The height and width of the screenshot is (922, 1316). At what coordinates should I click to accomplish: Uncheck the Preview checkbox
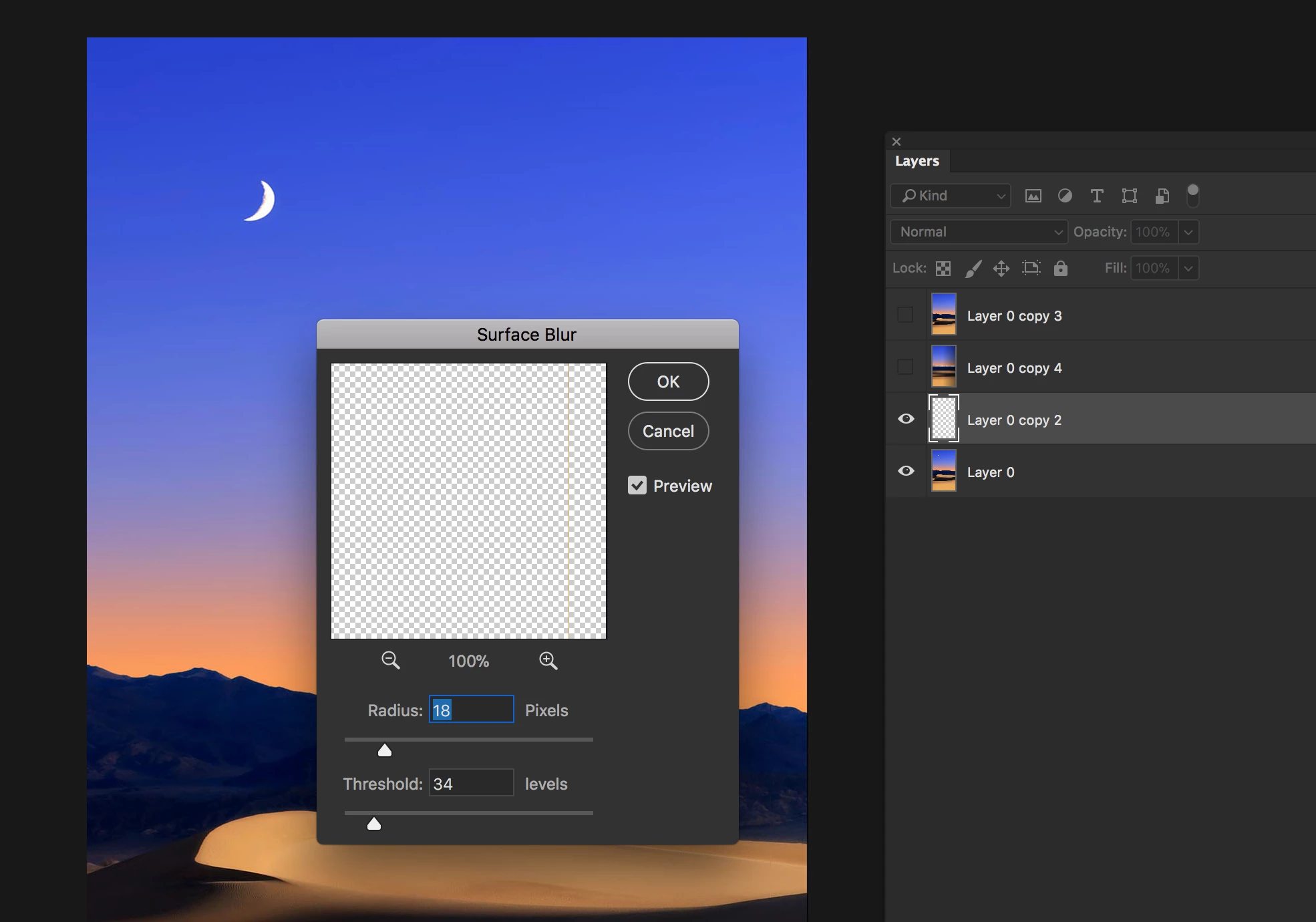637,486
